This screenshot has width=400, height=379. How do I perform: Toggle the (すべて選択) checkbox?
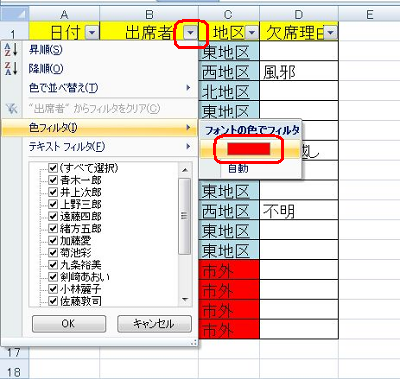(53, 168)
